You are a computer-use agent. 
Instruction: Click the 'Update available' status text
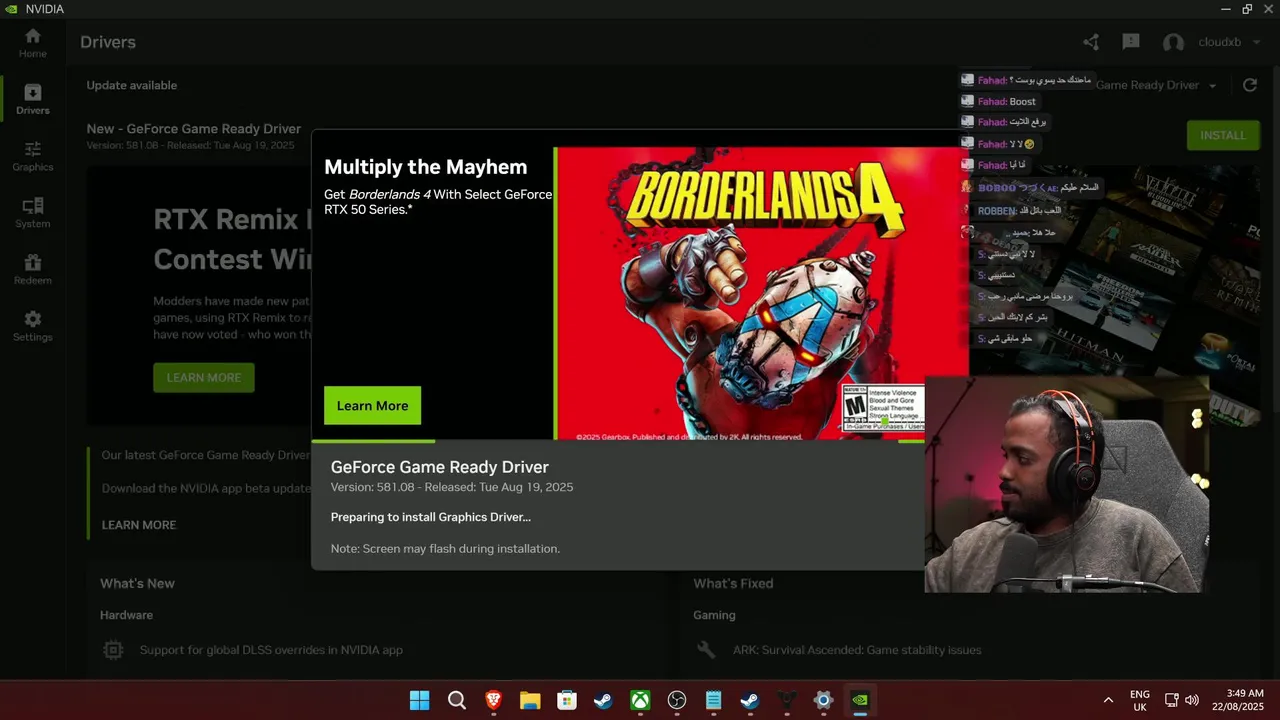[x=132, y=85]
